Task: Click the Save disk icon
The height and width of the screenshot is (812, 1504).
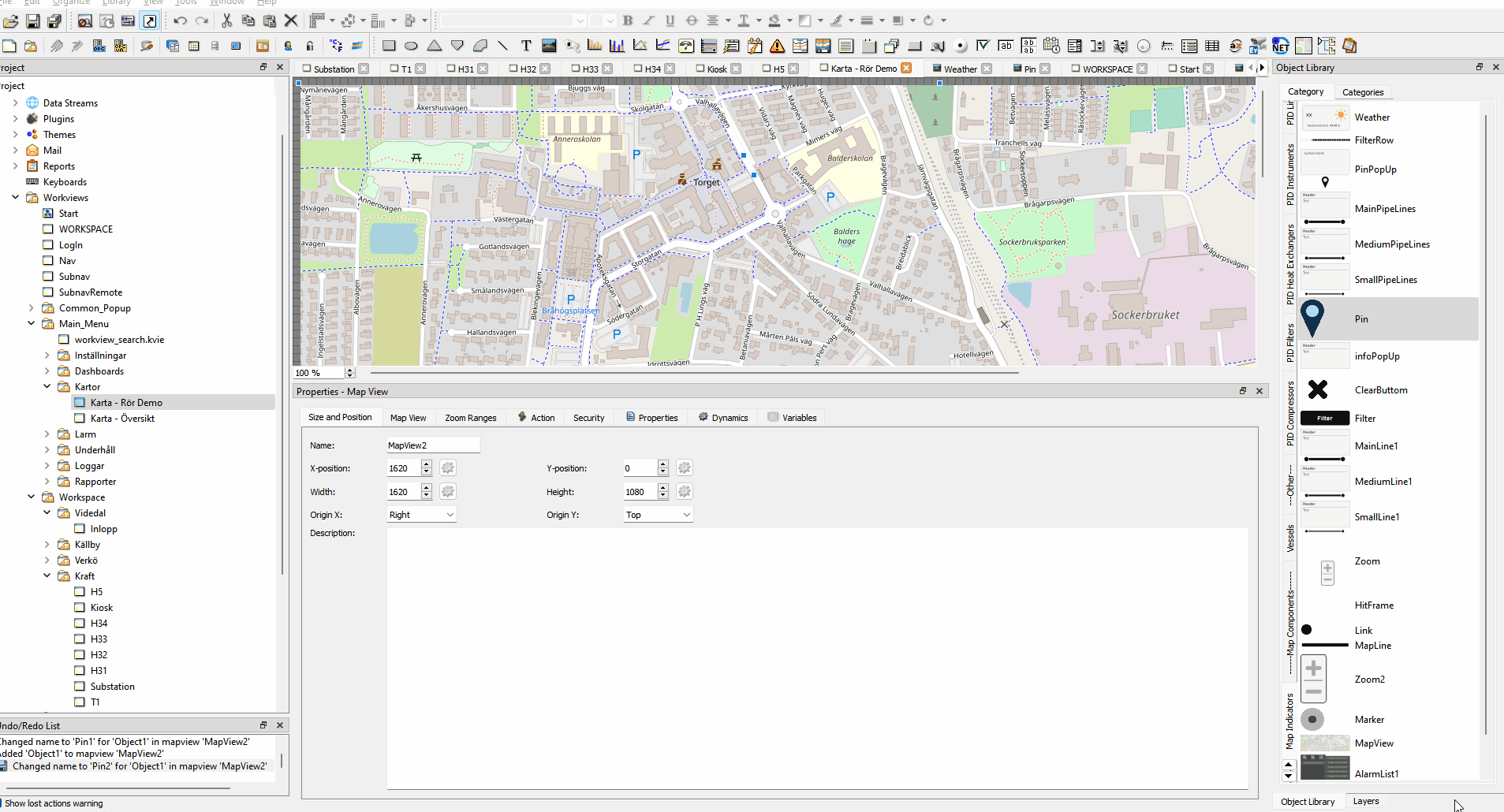Action: (33, 20)
